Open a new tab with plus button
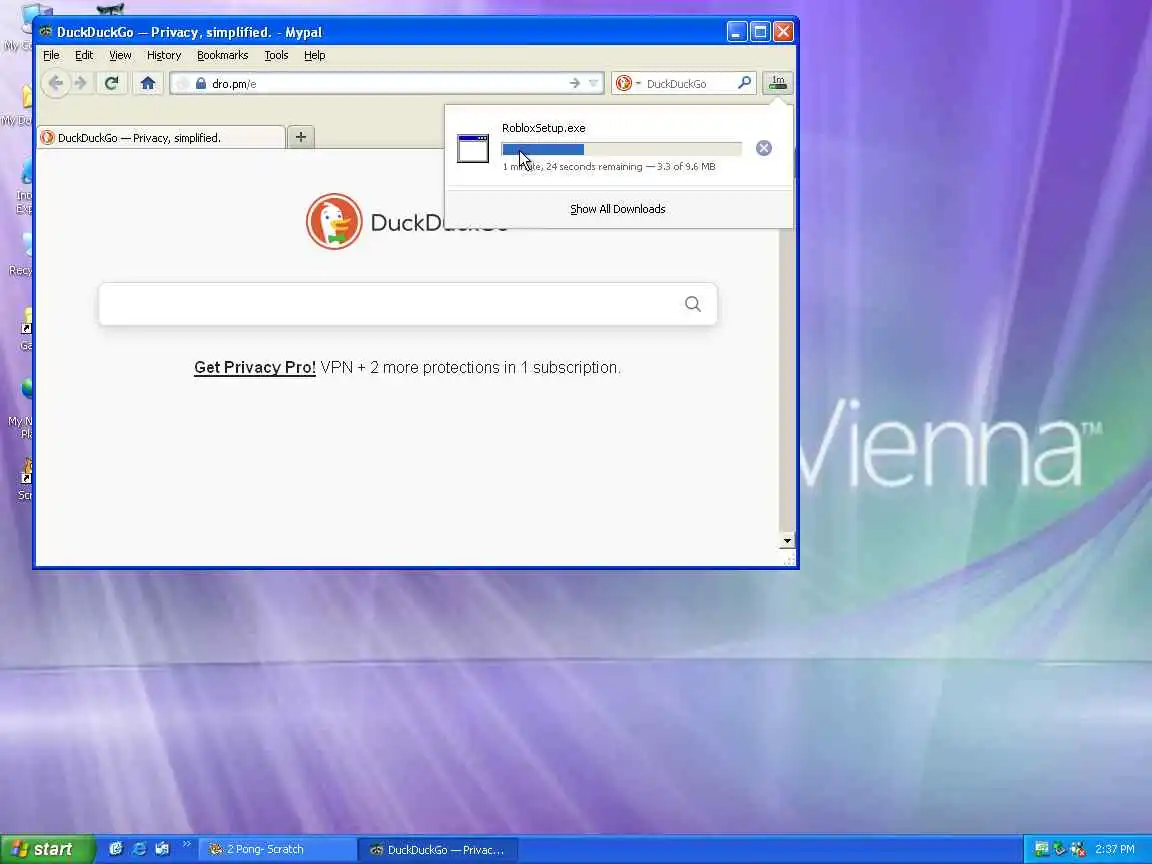 pos(300,137)
